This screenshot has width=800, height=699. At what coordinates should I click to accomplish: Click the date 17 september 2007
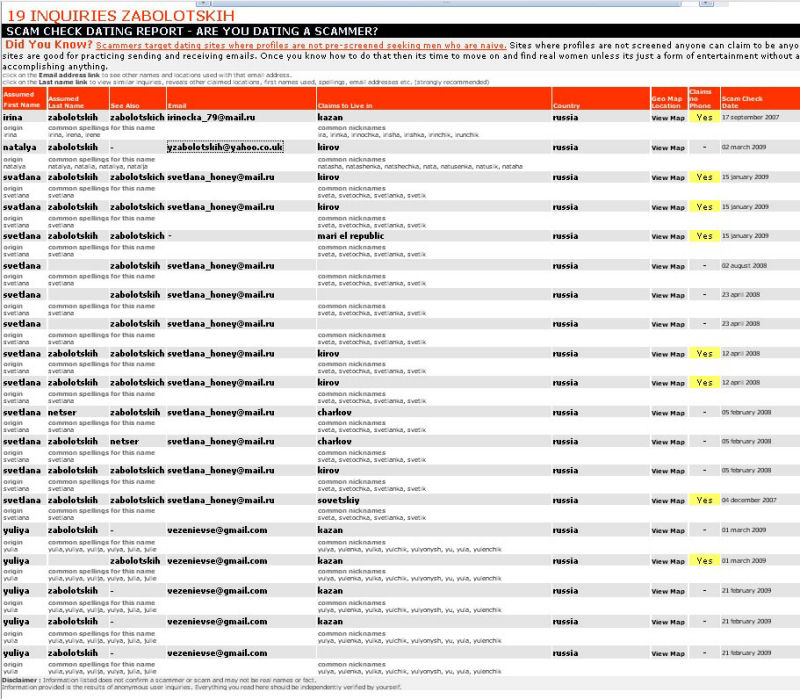point(750,117)
